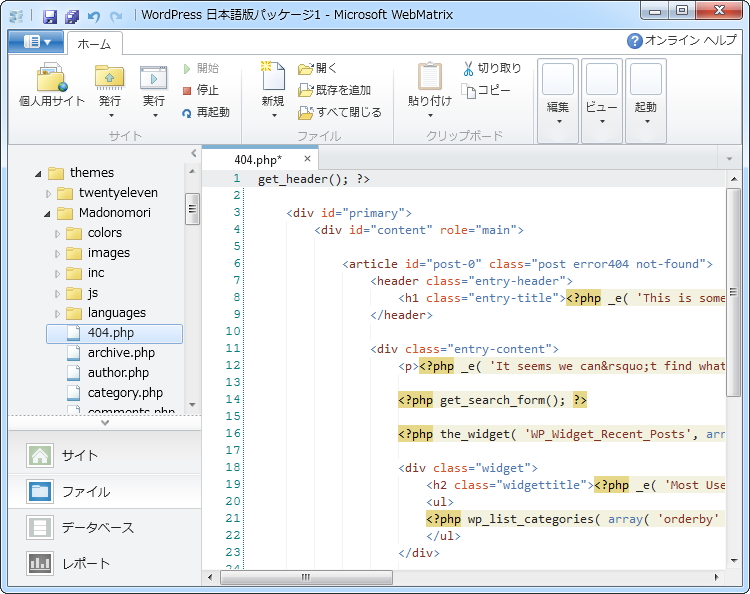Click the Save icon in title bar

(50, 17)
